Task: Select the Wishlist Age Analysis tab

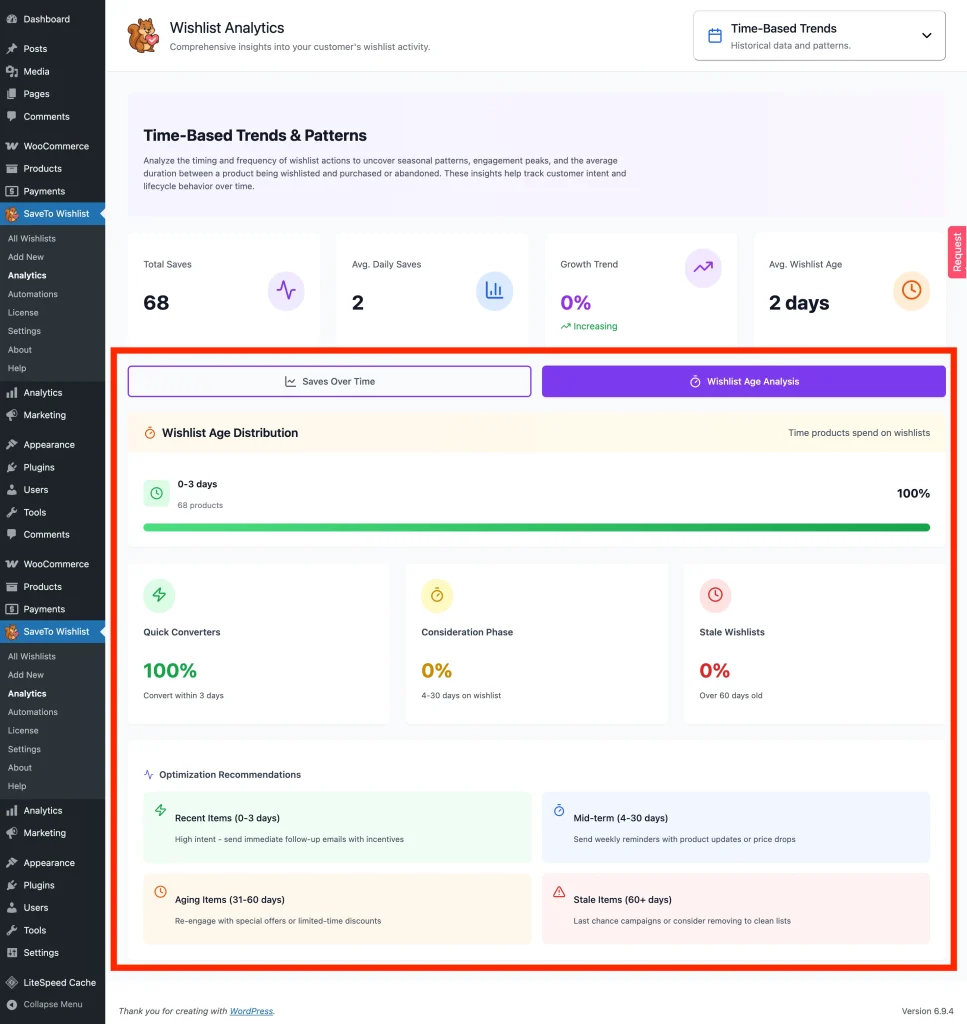Action: pos(743,381)
